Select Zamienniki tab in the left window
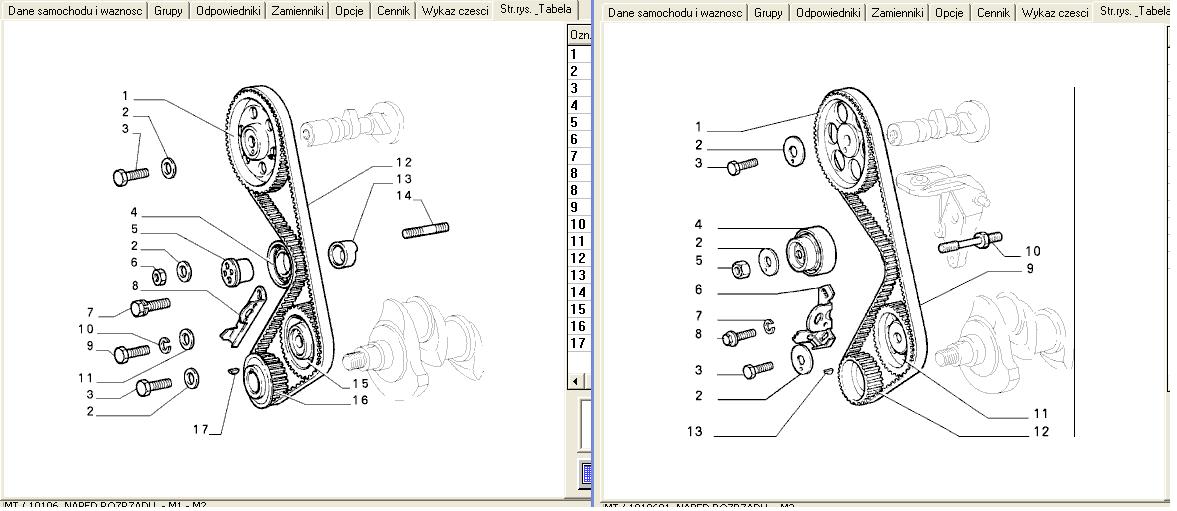Screen dimensions: 1177x511 click(295, 11)
